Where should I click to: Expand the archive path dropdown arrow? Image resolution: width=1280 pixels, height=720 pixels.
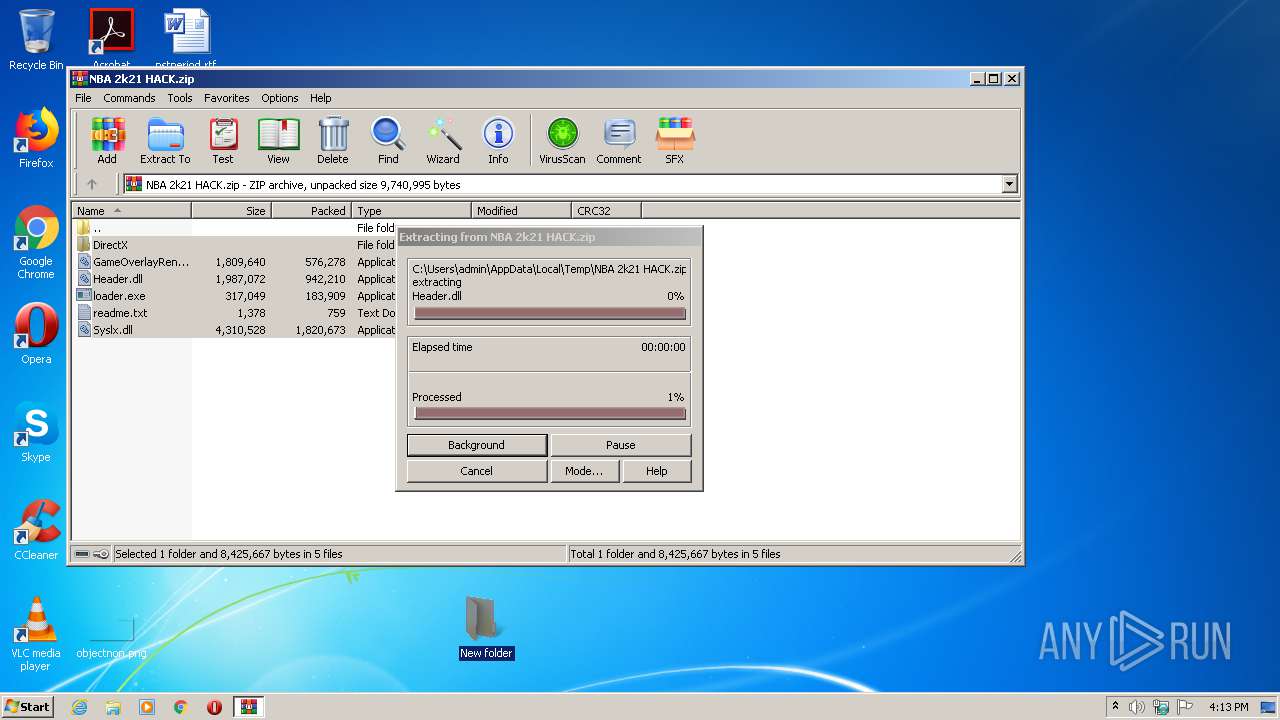coord(1009,184)
